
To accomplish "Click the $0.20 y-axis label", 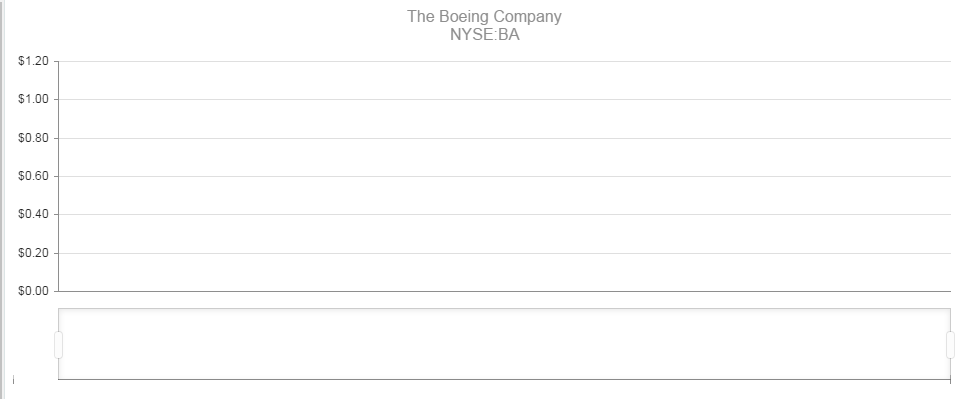I will 33,253.
